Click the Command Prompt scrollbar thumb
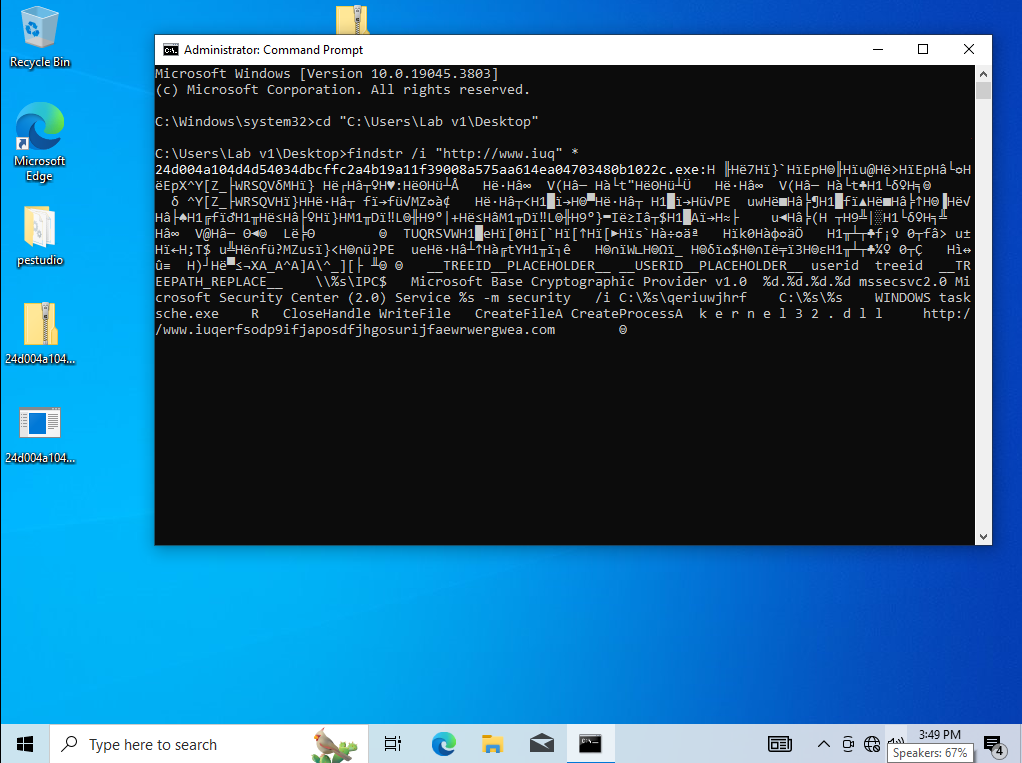Image resolution: width=1022 pixels, height=763 pixels. (x=984, y=90)
